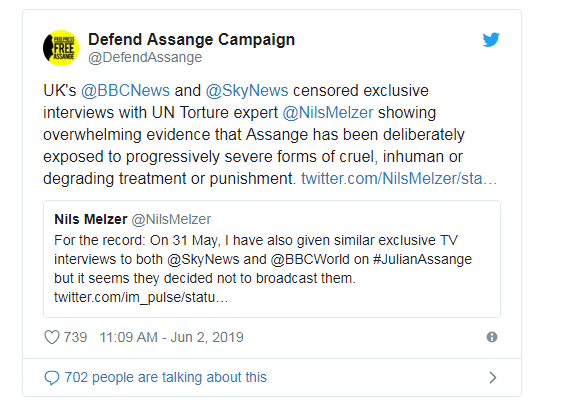The image size is (568, 403).
Task: Open the @SkyNews mention in tweet
Action: [x=247, y=91]
